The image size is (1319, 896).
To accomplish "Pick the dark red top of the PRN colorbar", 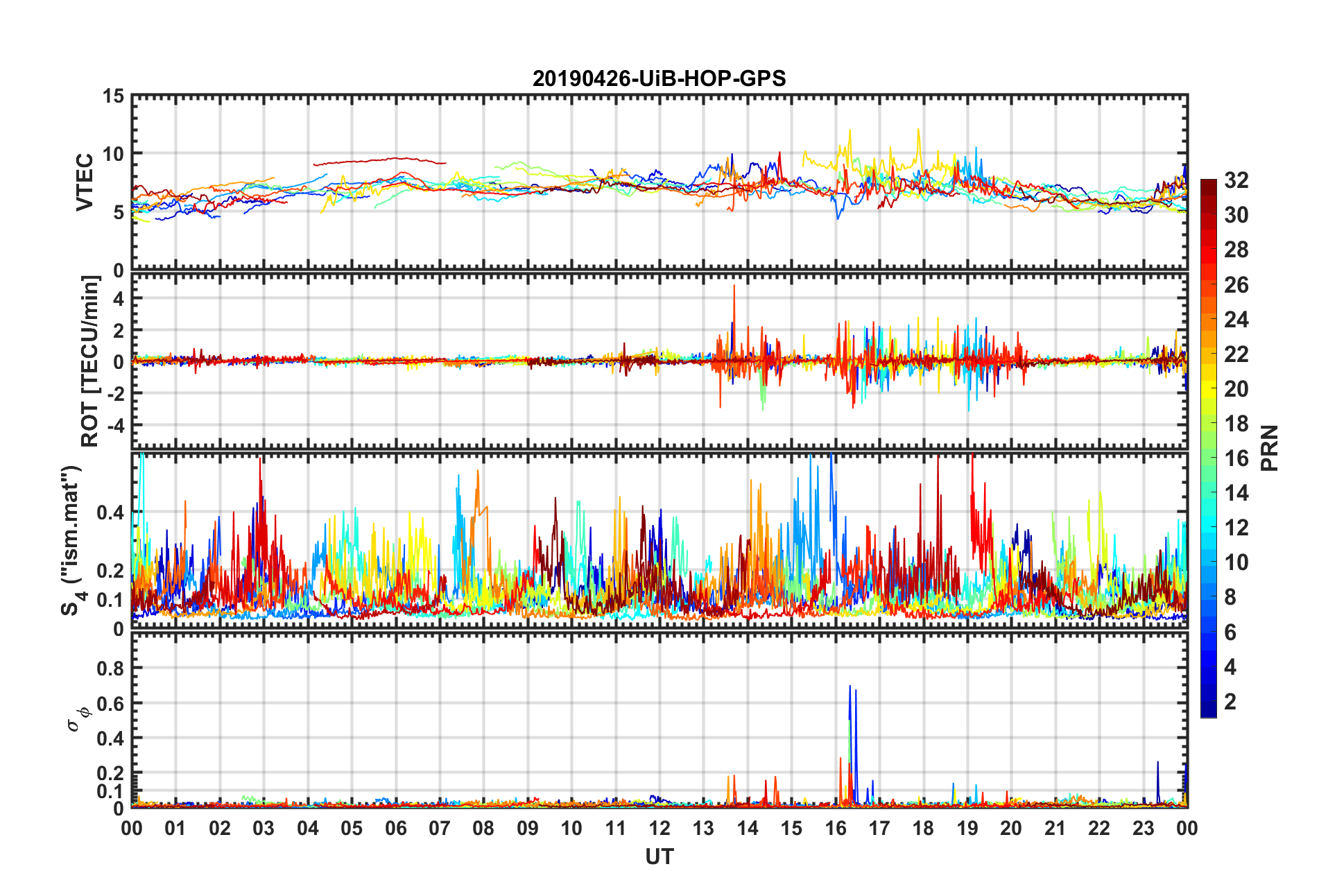I will tap(1208, 184).
